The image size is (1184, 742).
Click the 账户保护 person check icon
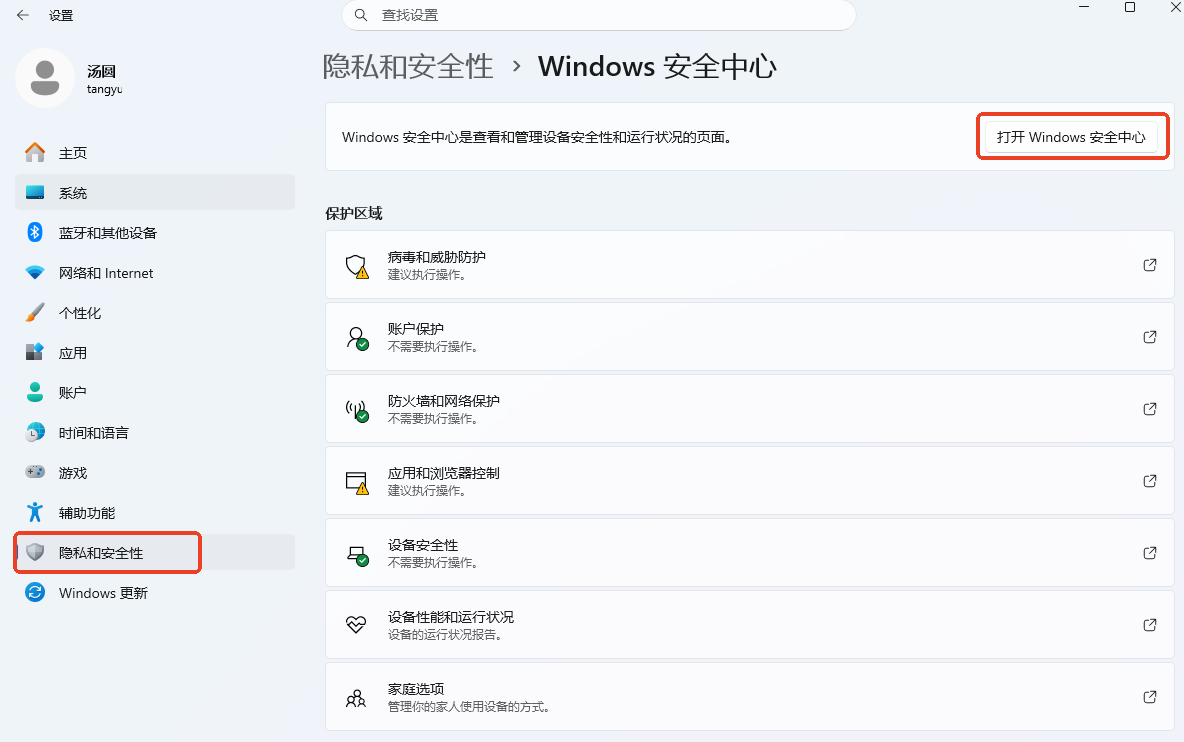[x=357, y=337]
